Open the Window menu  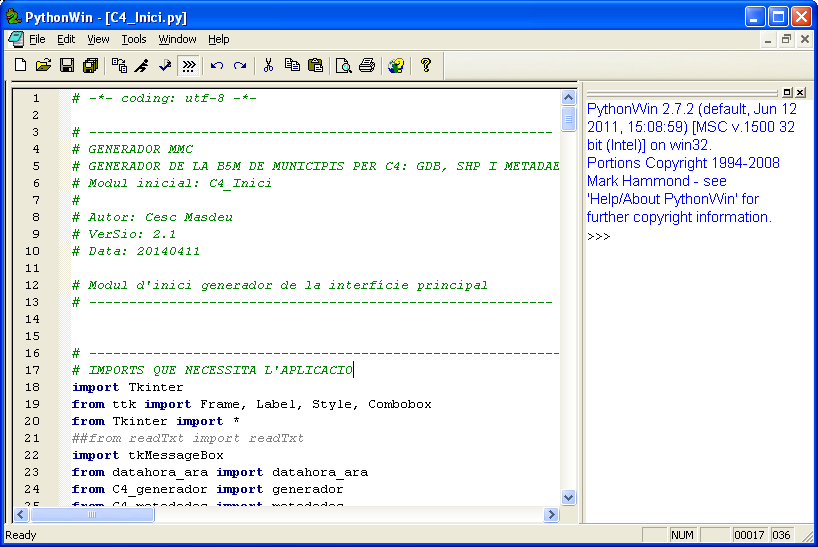(177, 39)
